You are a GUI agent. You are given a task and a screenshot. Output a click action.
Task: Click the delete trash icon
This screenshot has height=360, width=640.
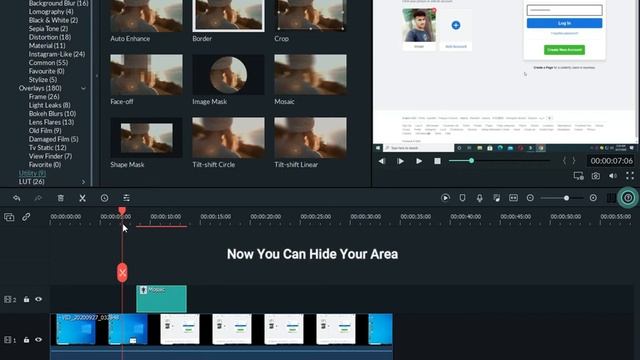click(60, 198)
